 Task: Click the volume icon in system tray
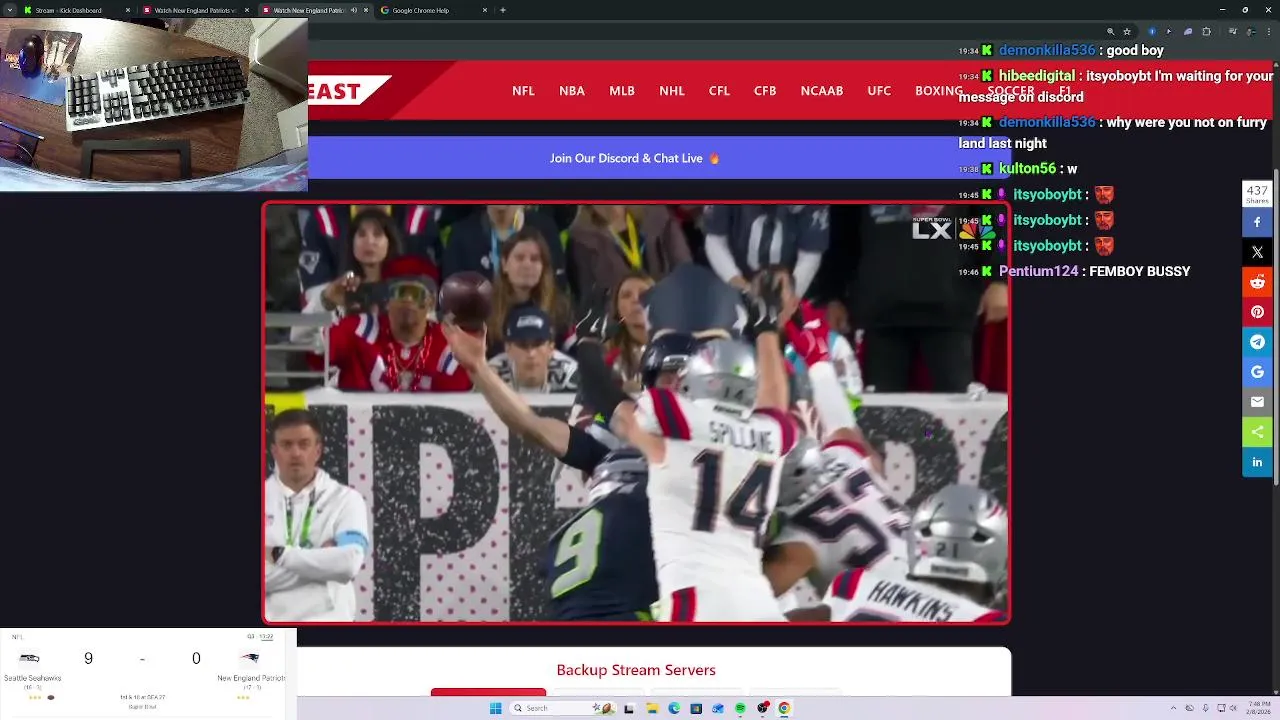click(x=1233, y=708)
